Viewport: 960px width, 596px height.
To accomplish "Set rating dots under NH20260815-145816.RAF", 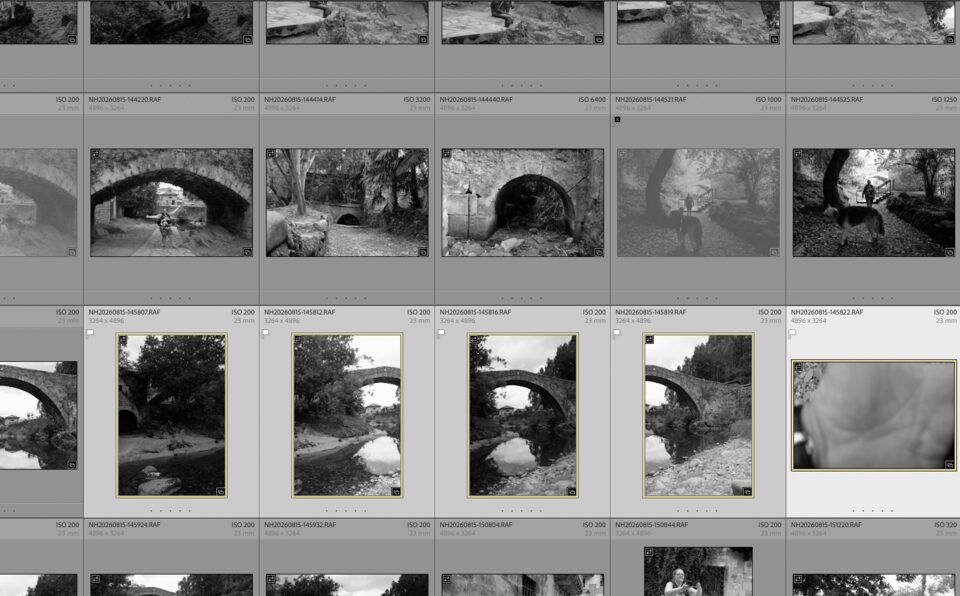I will 522,510.
